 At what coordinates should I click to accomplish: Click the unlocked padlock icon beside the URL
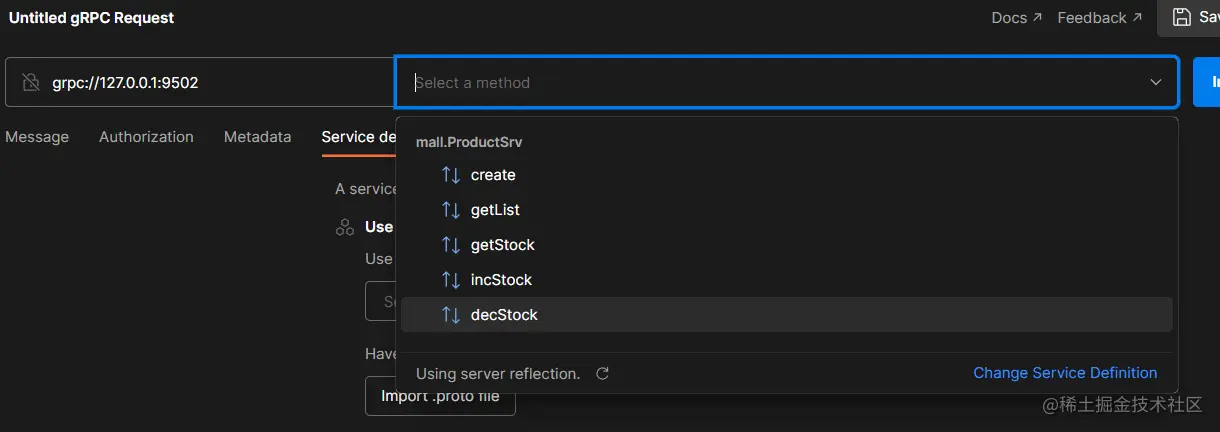point(31,82)
